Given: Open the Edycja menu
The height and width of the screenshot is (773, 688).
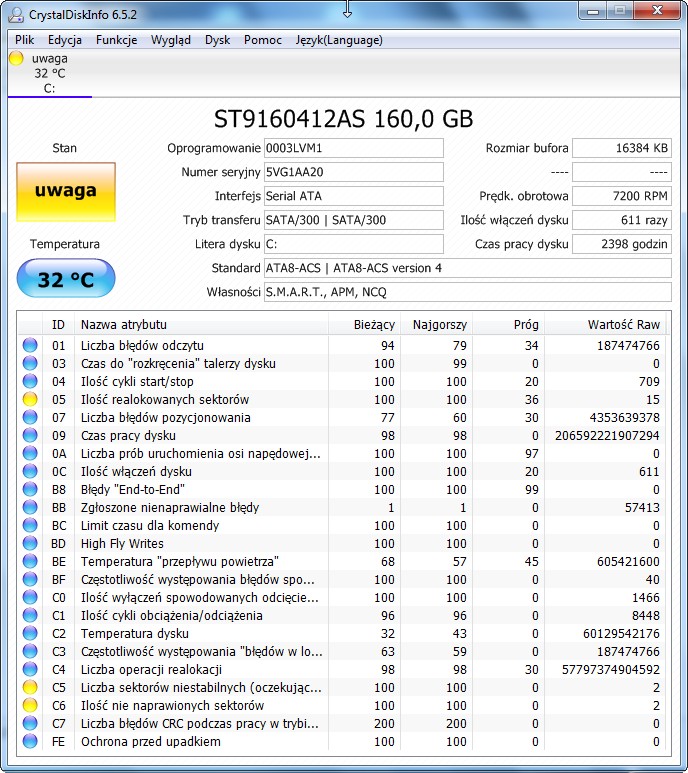Looking at the screenshot, I should click(65, 40).
